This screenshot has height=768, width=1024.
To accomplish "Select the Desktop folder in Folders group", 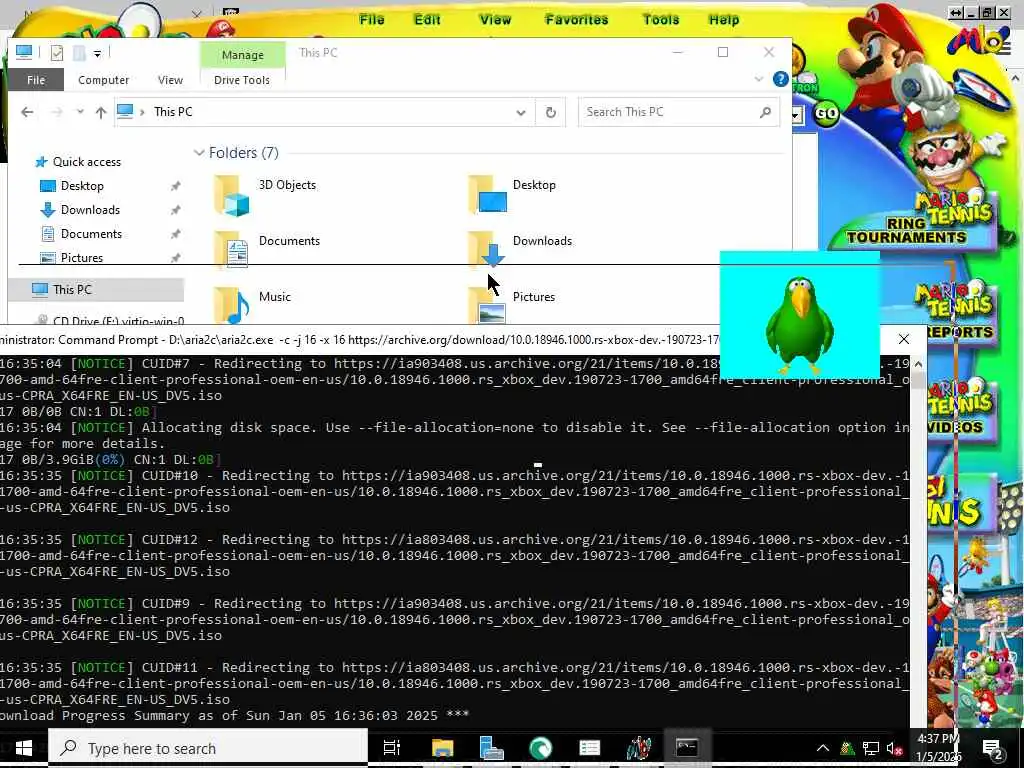I will click(513, 194).
